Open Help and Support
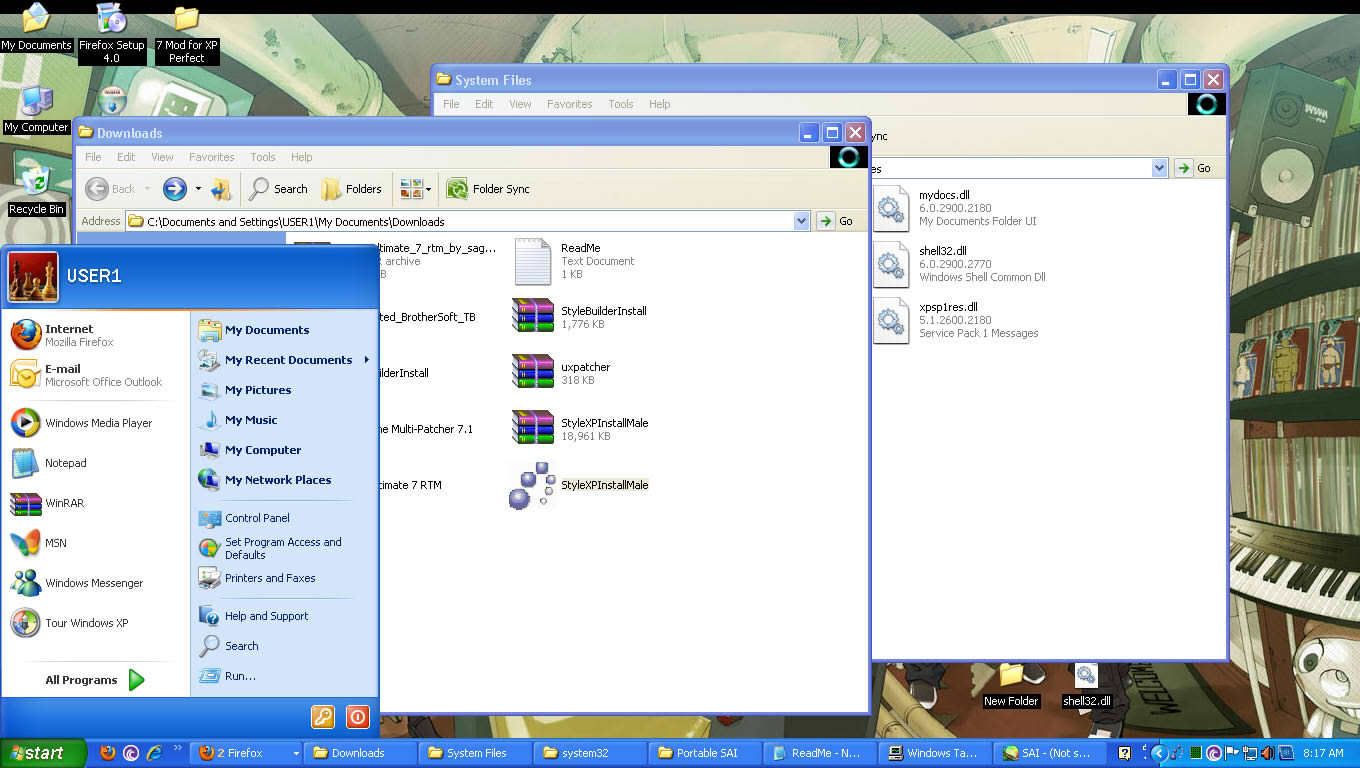 (284, 616)
